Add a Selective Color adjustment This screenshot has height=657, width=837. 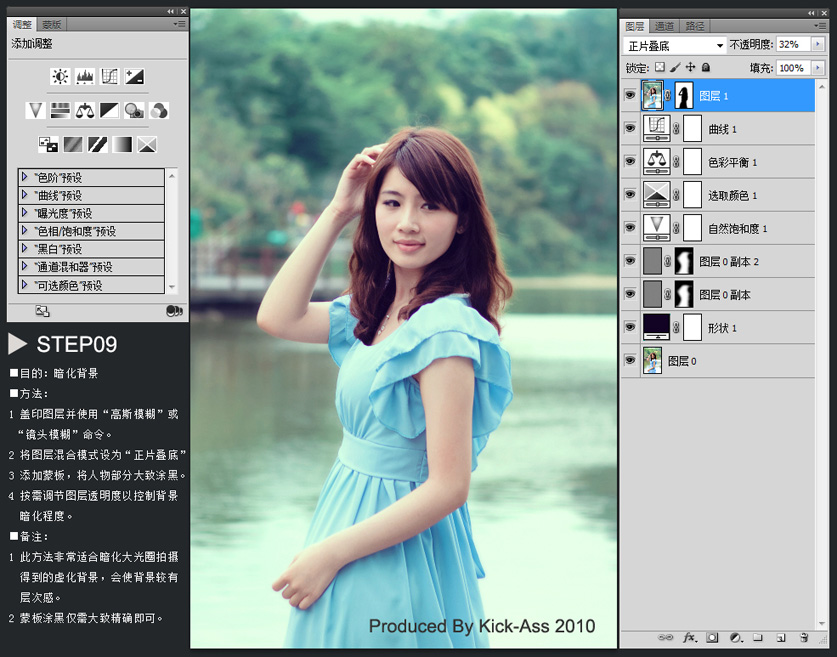pos(147,145)
